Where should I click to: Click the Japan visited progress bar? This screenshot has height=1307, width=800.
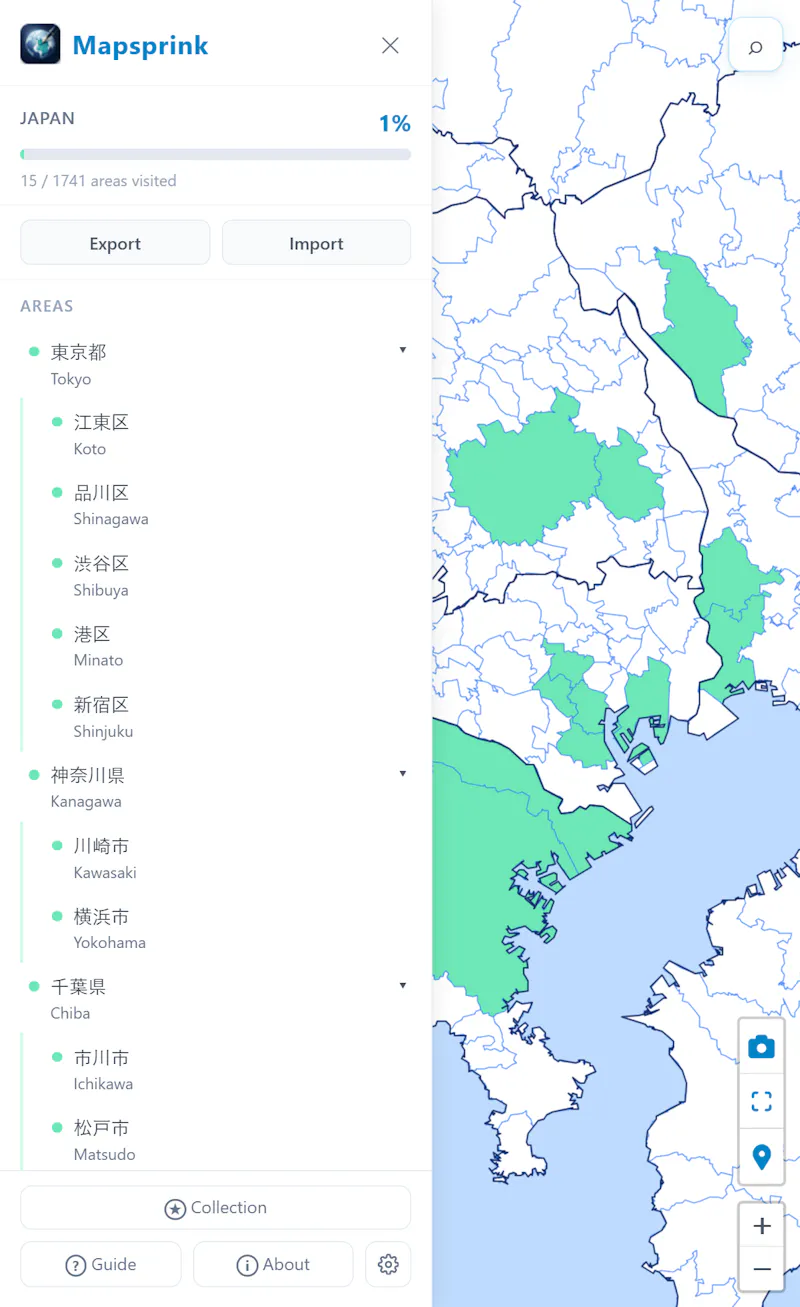coord(215,155)
